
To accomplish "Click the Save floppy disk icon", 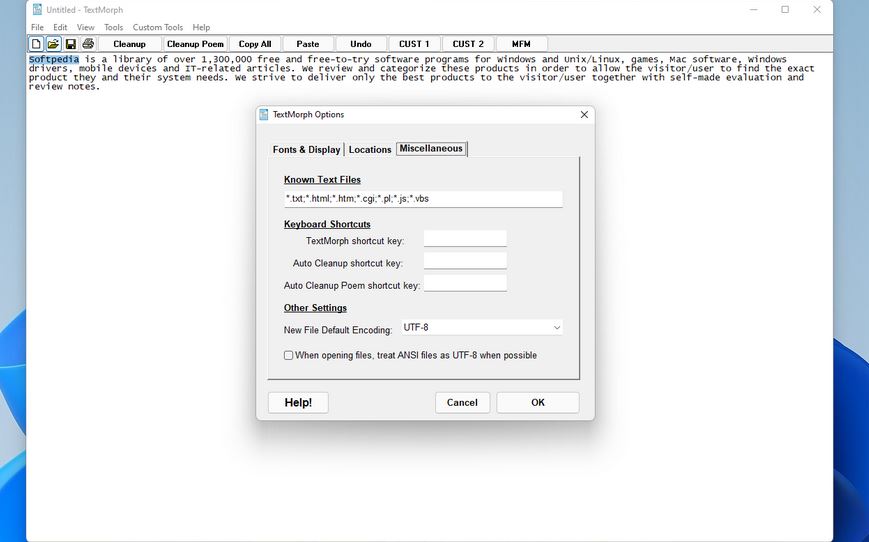I will click(70, 44).
